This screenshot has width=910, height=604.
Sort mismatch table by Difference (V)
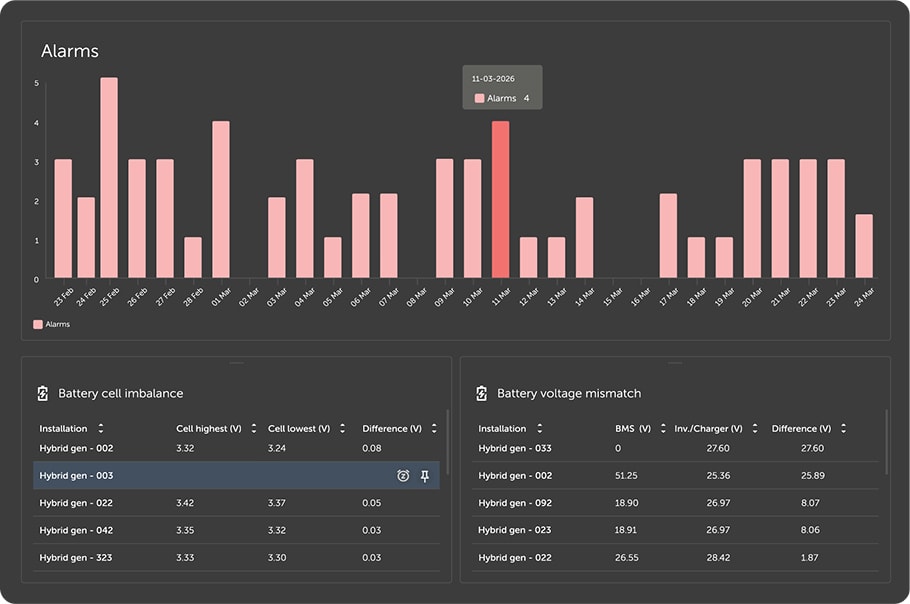pyautogui.click(x=843, y=428)
